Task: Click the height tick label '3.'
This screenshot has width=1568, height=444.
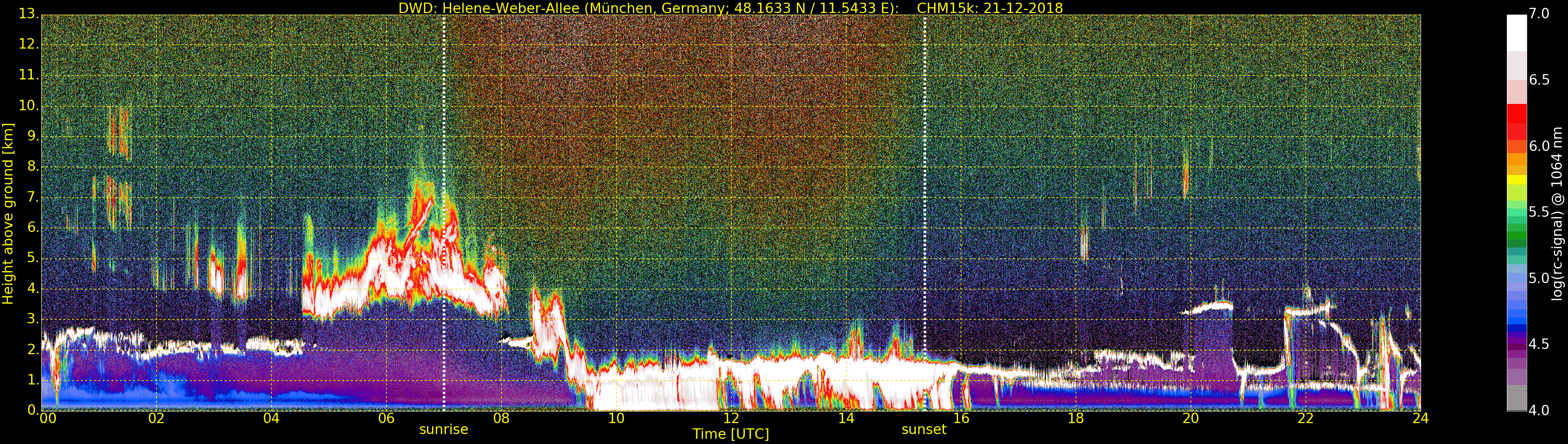Action: pyautogui.click(x=33, y=319)
